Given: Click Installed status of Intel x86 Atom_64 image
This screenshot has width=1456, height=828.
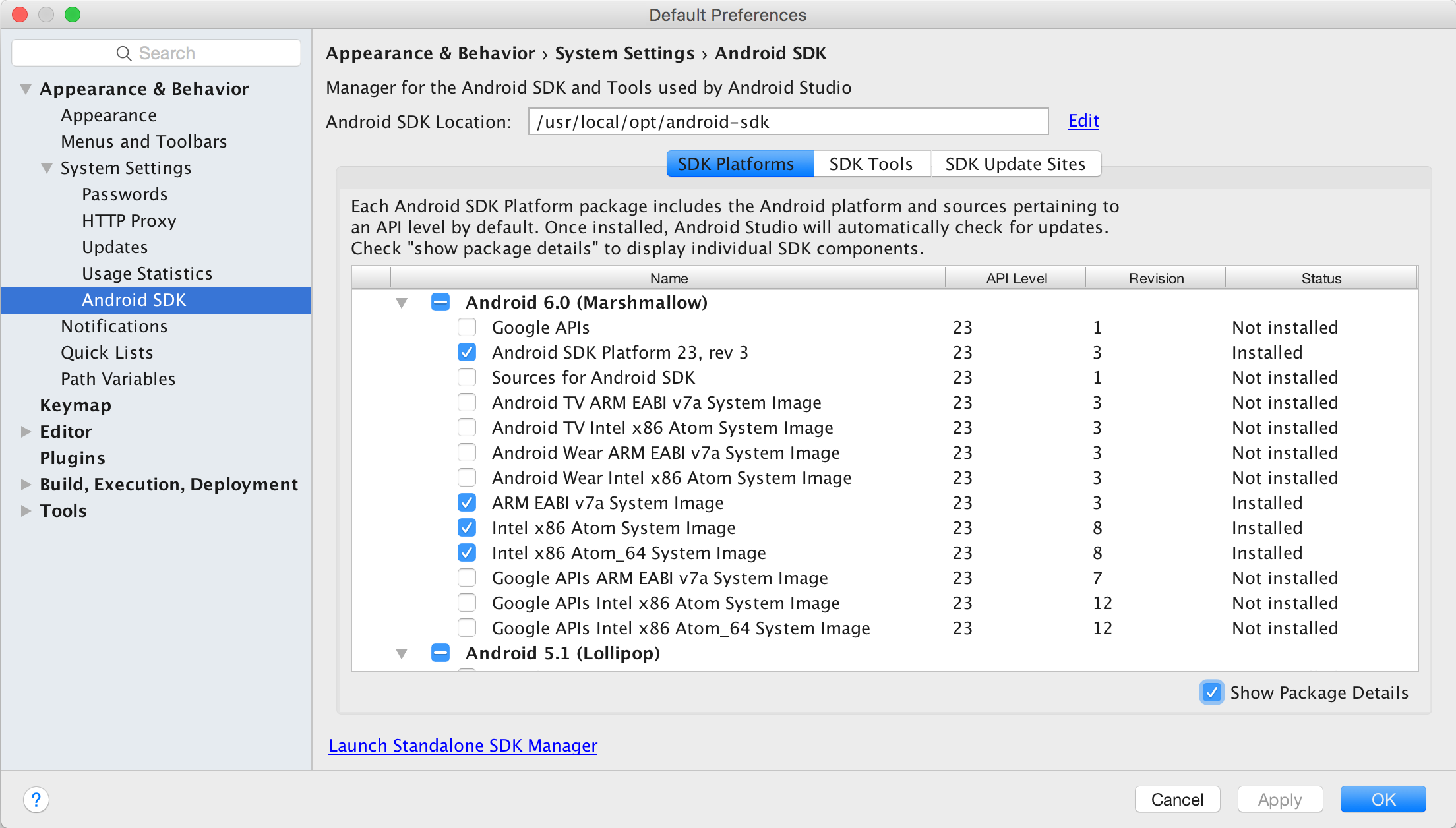Looking at the screenshot, I should pos(1267,553).
